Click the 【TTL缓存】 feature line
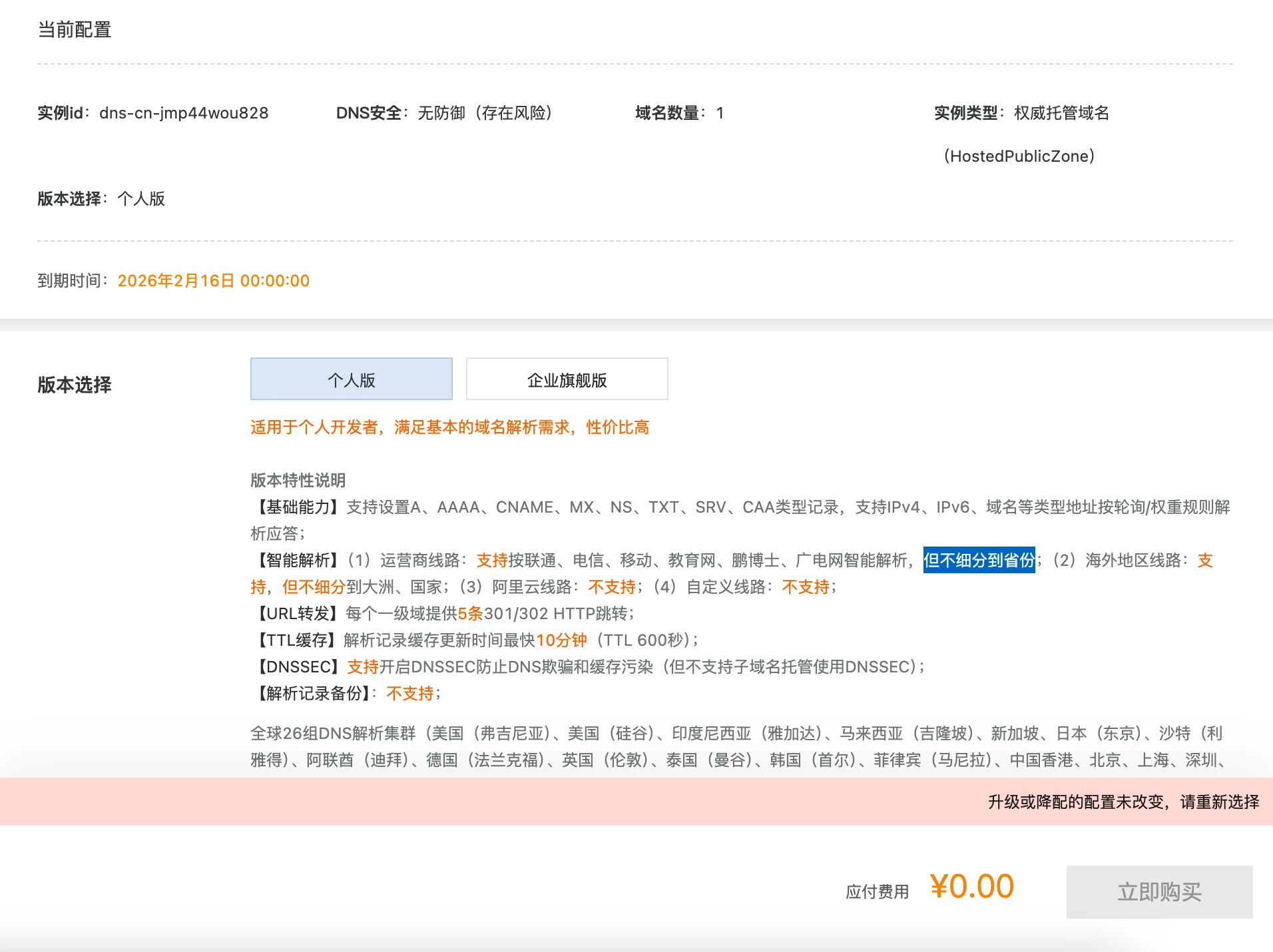Screen dimensions: 1273x952 476,640
